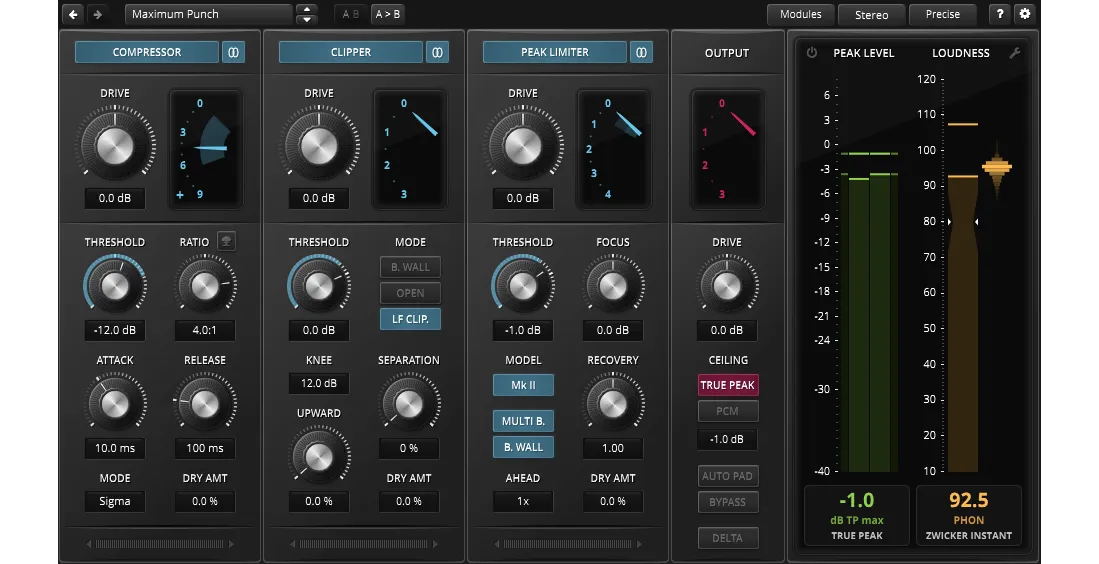1099x564 pixels.
Task: Click the Attack 10.0 ms field
Action: (x=115, y=448)
